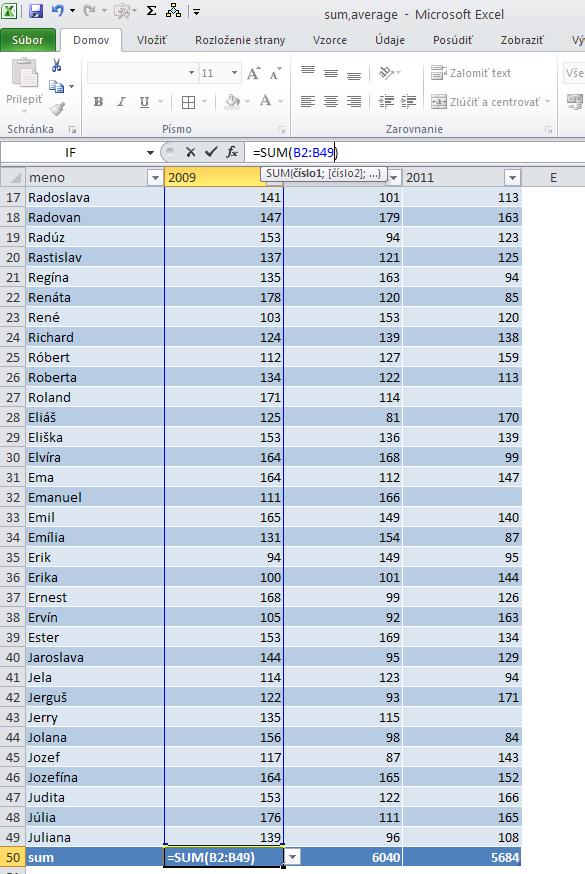The height and width of the screenshot is (874, 585).
Task: Switch to the Zobraziť tab
Action: click(x=522, y=40)
